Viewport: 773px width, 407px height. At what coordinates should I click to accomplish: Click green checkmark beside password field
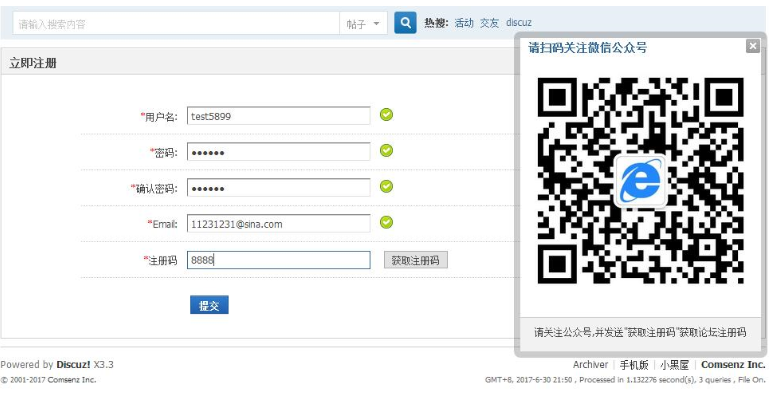(386, 151)
